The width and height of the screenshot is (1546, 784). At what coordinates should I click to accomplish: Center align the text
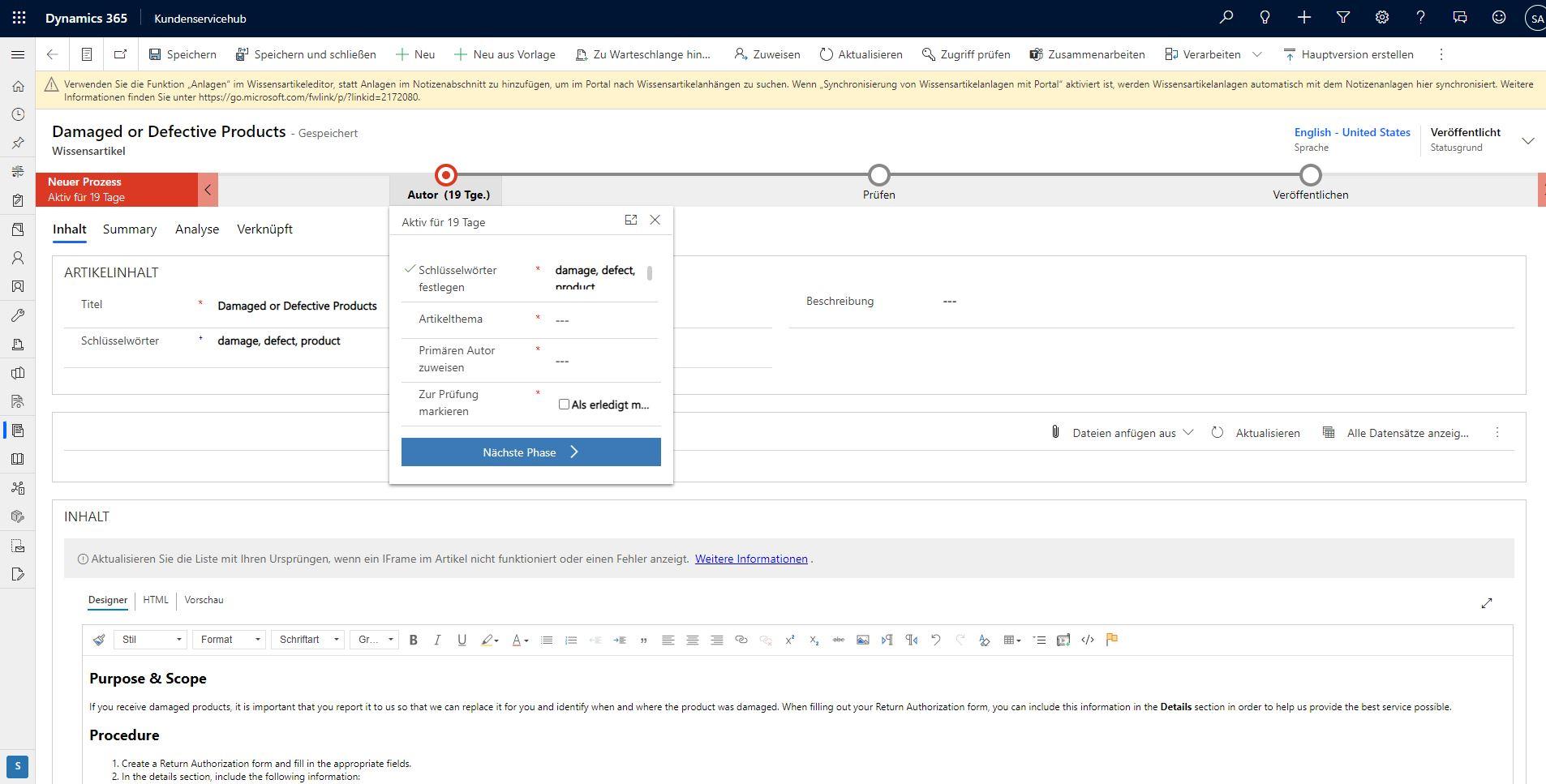pos(693,640)
